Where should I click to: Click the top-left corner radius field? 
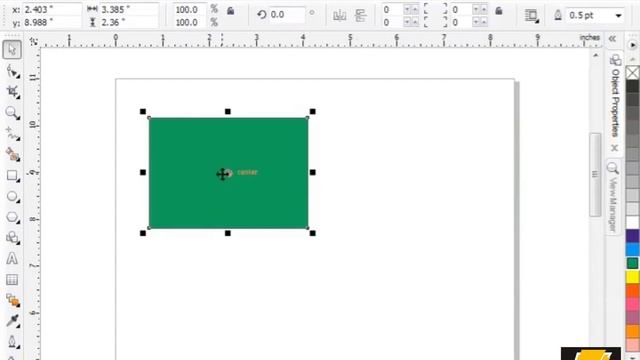pyautogui.click(x=392, y=9)
